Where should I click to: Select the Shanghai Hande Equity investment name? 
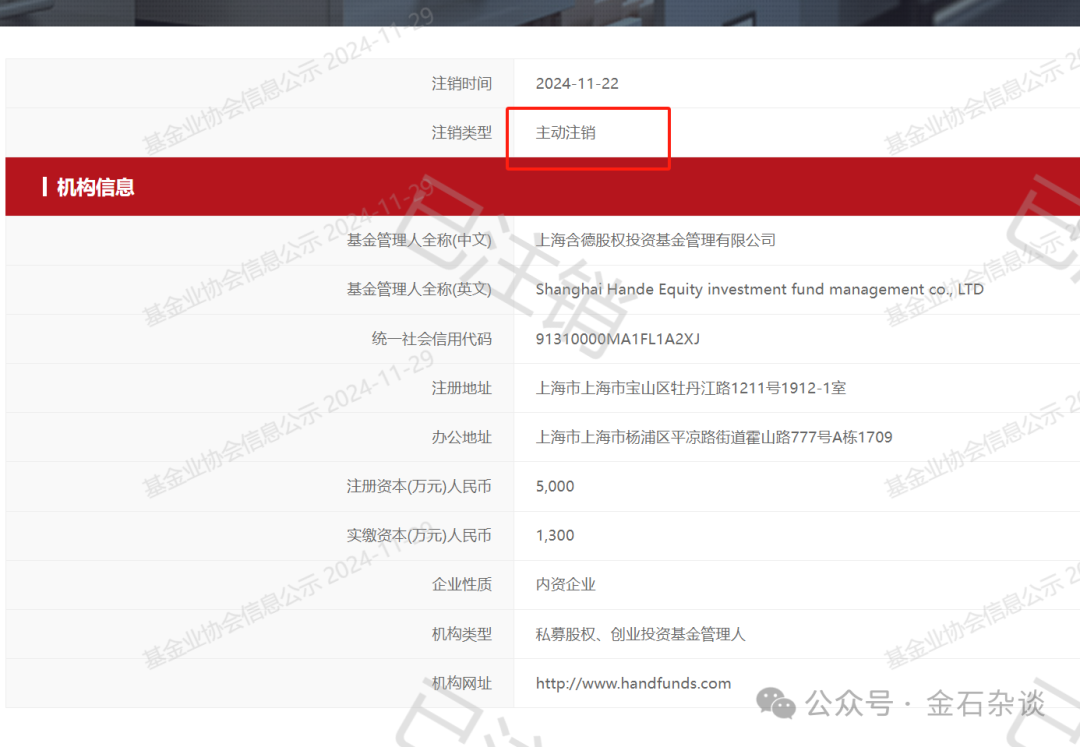tap(760, 289)
